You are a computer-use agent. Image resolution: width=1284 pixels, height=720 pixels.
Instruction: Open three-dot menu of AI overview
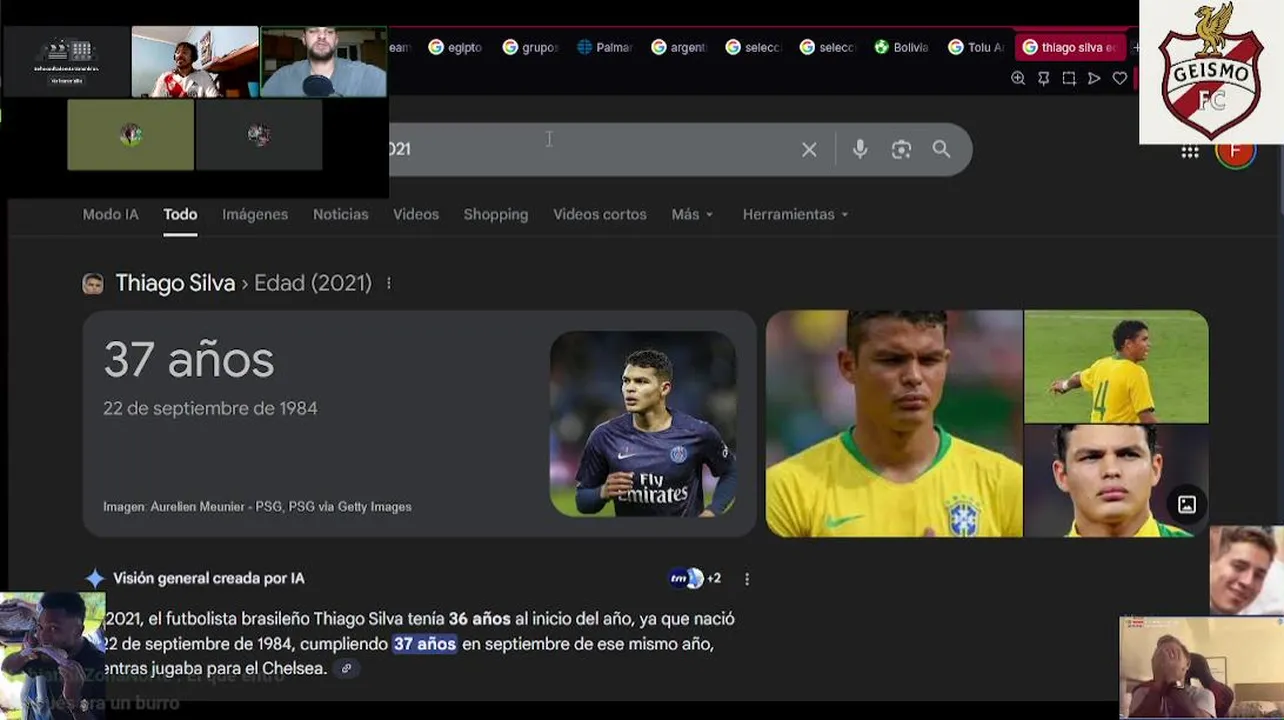[746, 578]
